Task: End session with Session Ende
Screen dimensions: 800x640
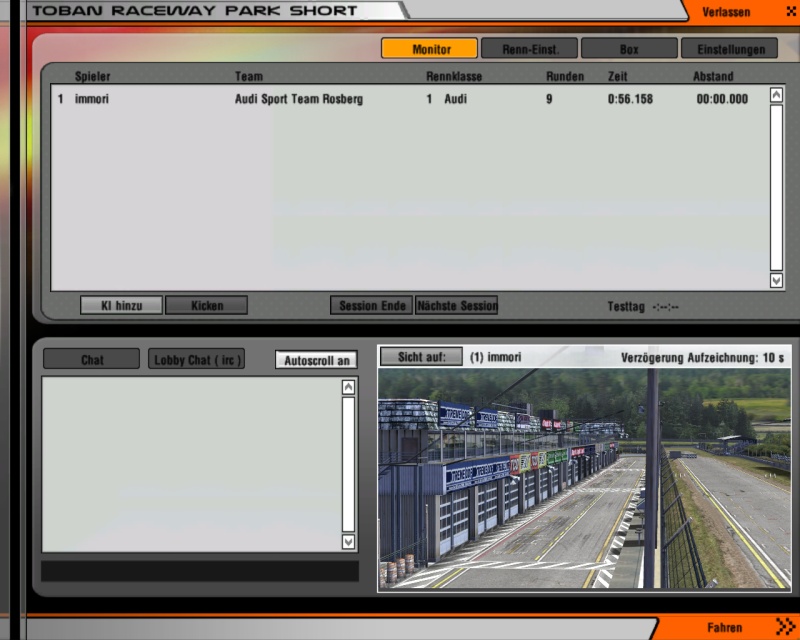Action: pos(371,305)
